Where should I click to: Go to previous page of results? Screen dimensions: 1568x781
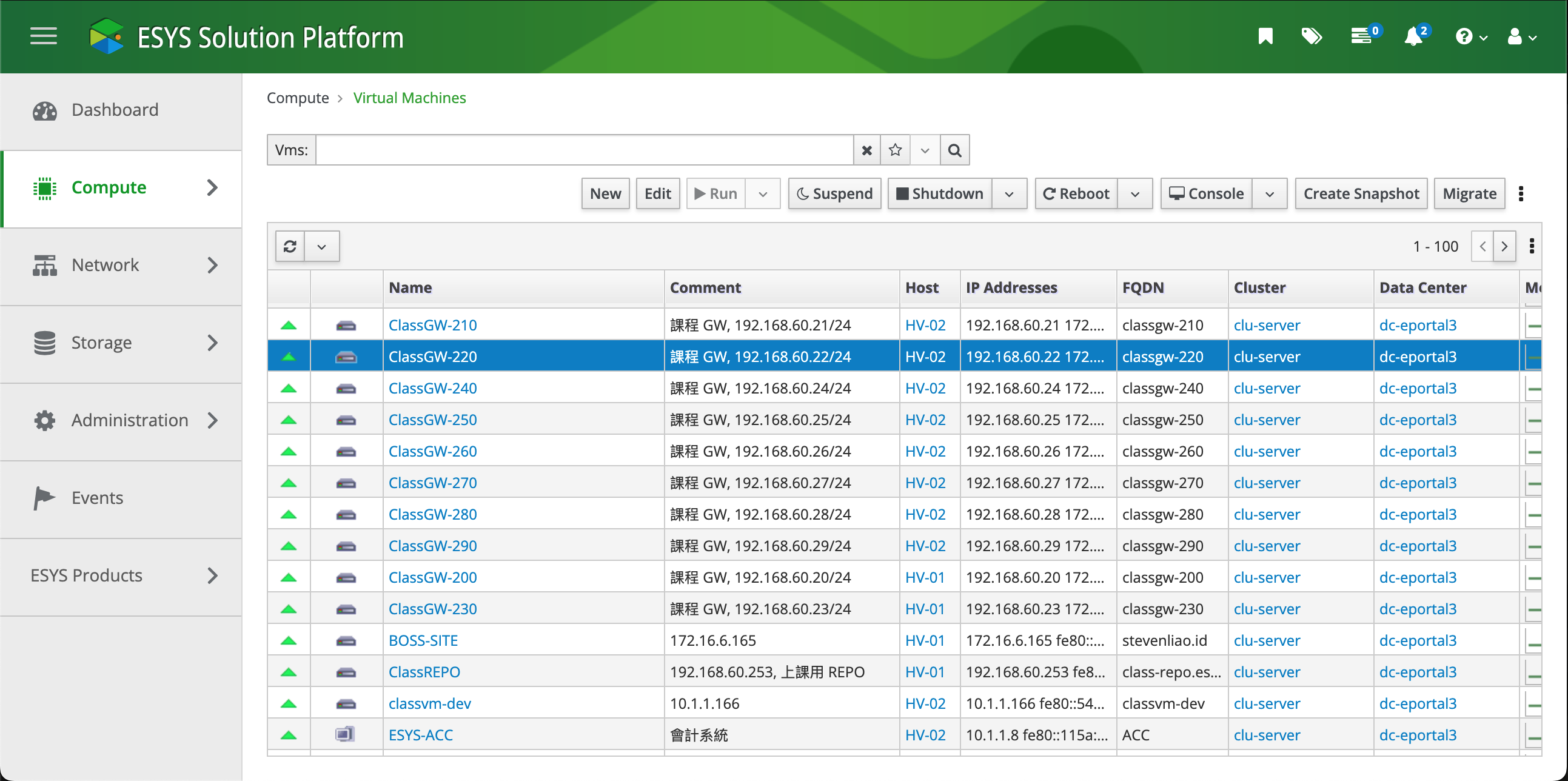click(x=1483, y=246)
